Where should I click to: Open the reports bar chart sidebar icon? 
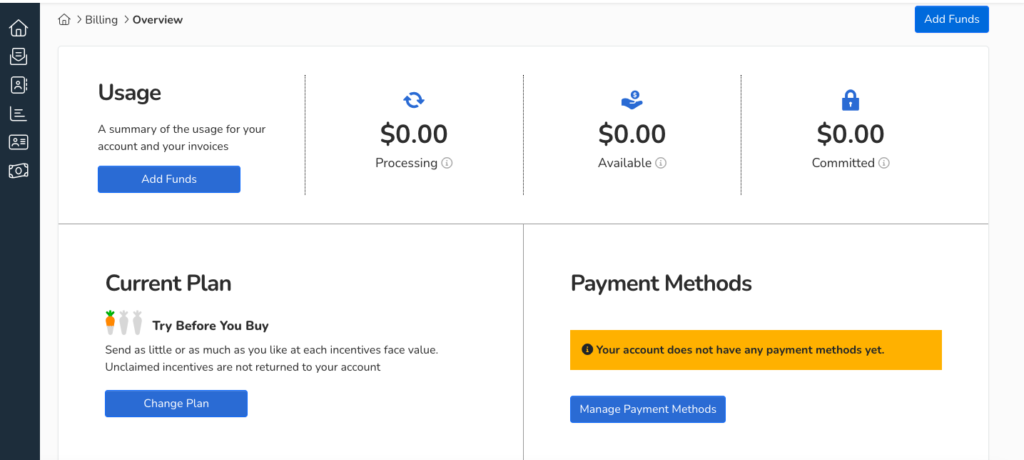pyautogui.click(x=18, y=114)
